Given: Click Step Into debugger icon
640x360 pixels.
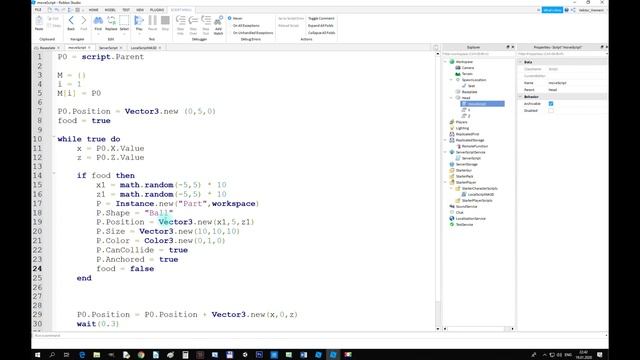Looking at the screenshot, I should coord(180,20).
